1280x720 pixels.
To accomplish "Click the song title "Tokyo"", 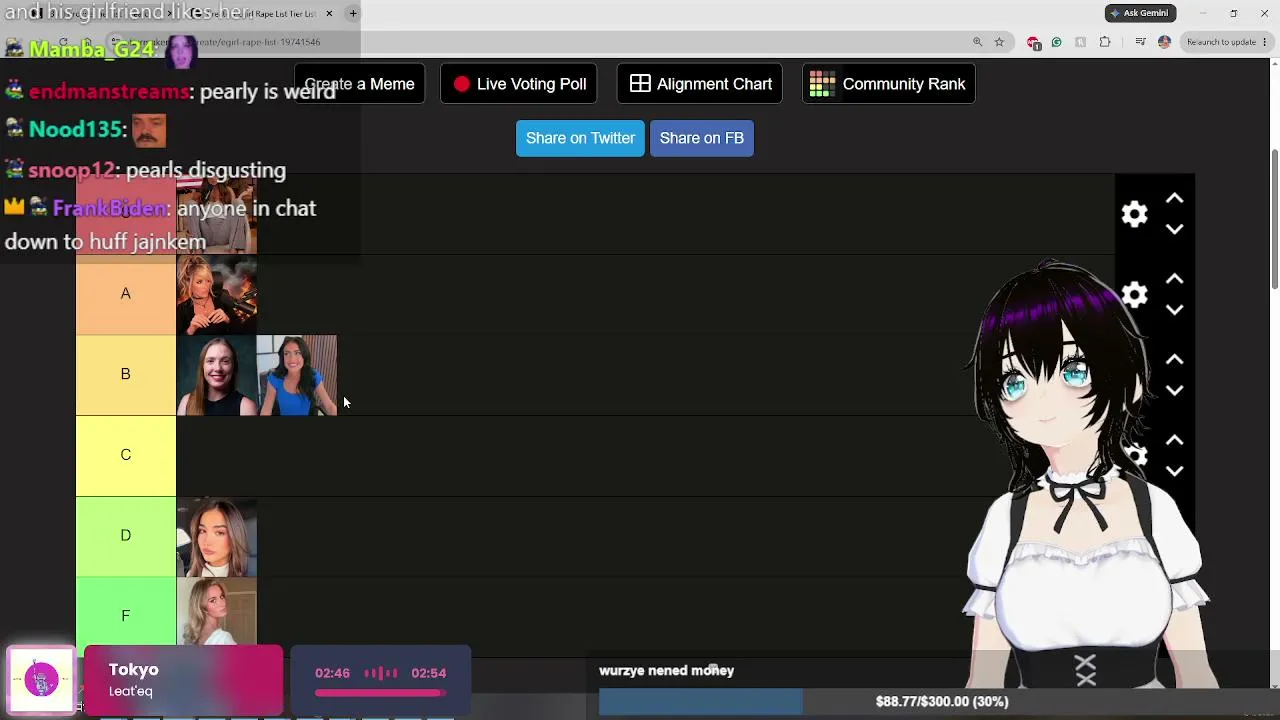I will (134, 670).
